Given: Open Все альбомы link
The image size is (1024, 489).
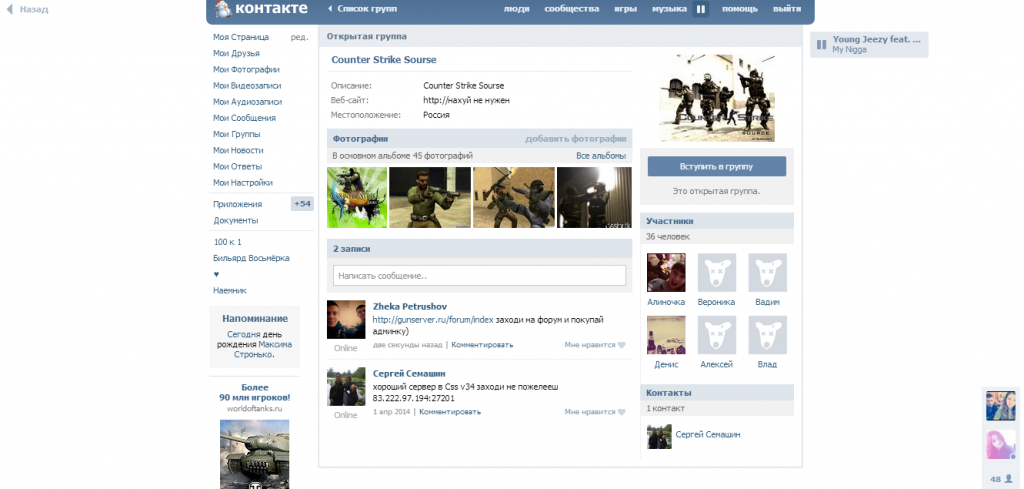Looking at the screenshot, I should tap(600, 156).
